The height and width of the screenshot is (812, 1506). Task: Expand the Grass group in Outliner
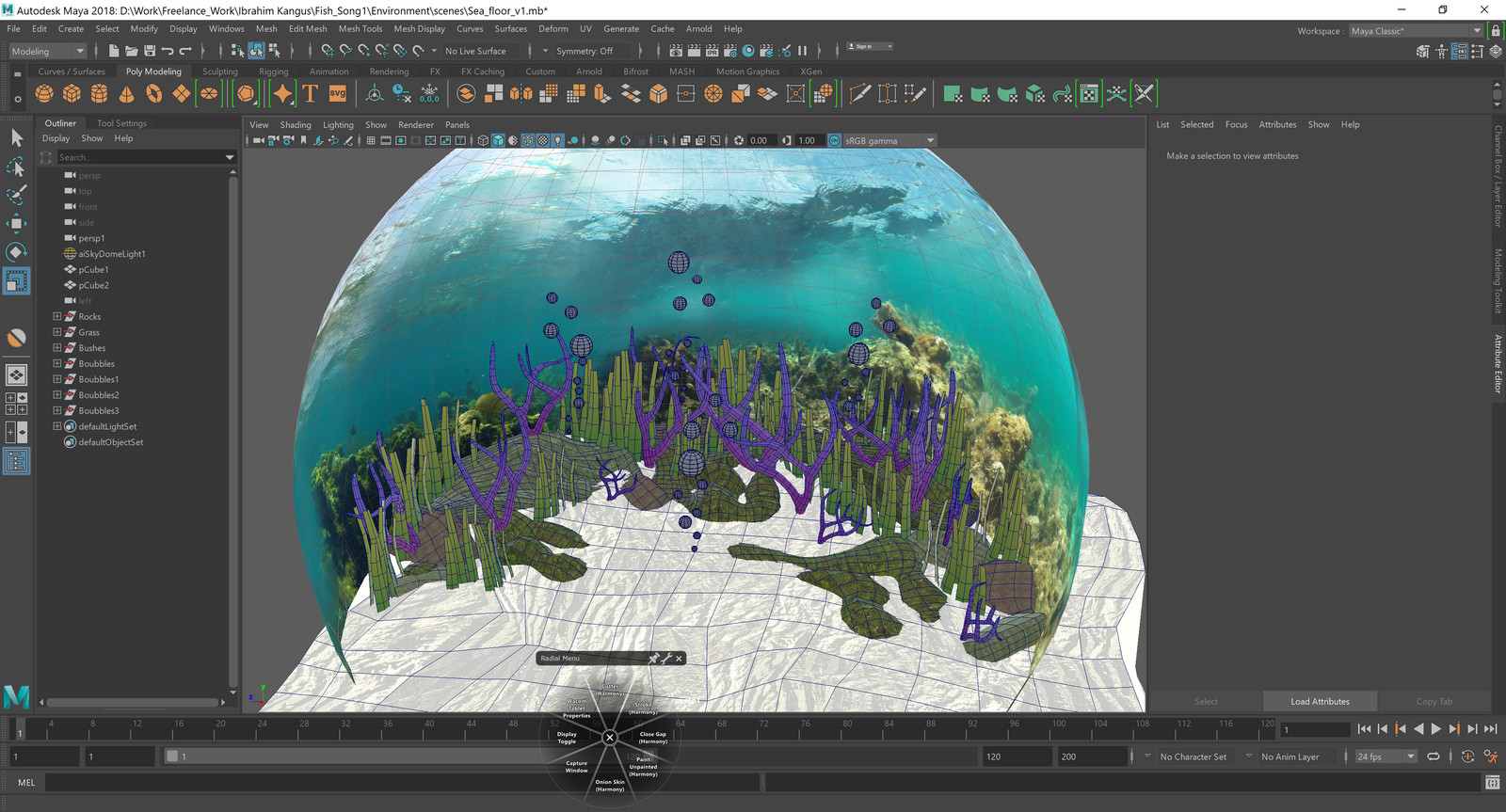point(56,332)
